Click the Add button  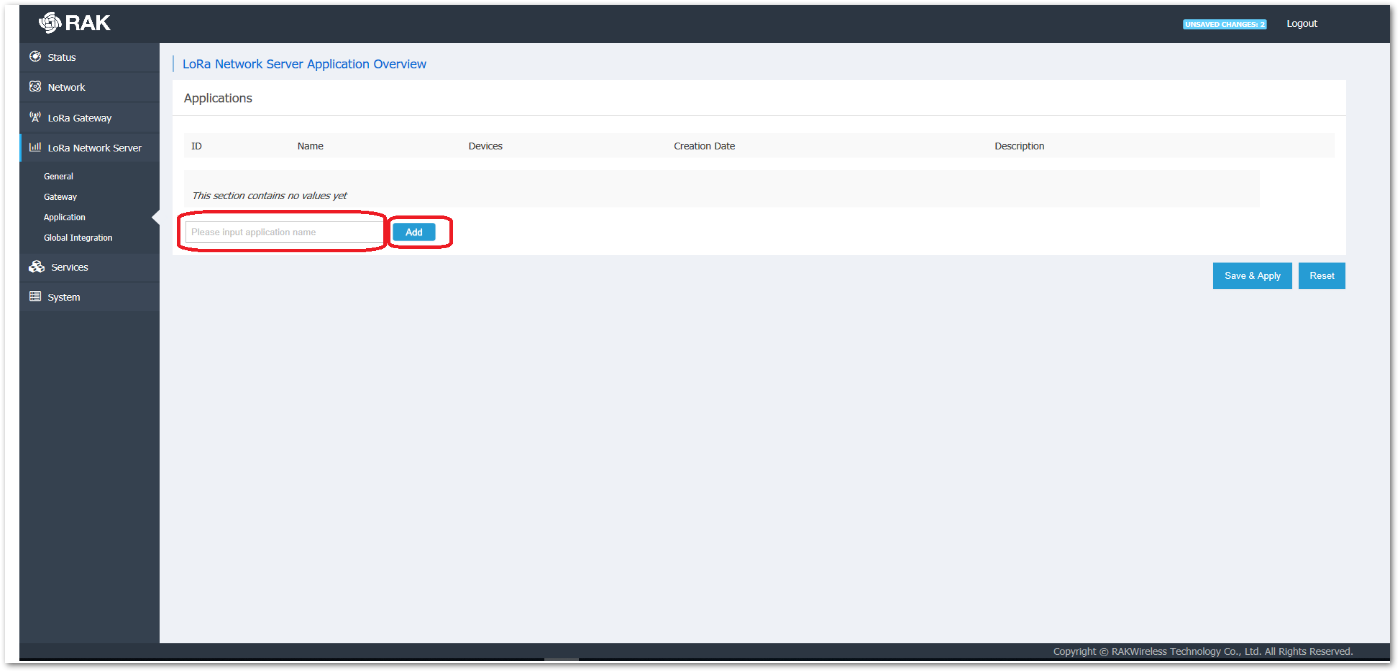[414, 231]
